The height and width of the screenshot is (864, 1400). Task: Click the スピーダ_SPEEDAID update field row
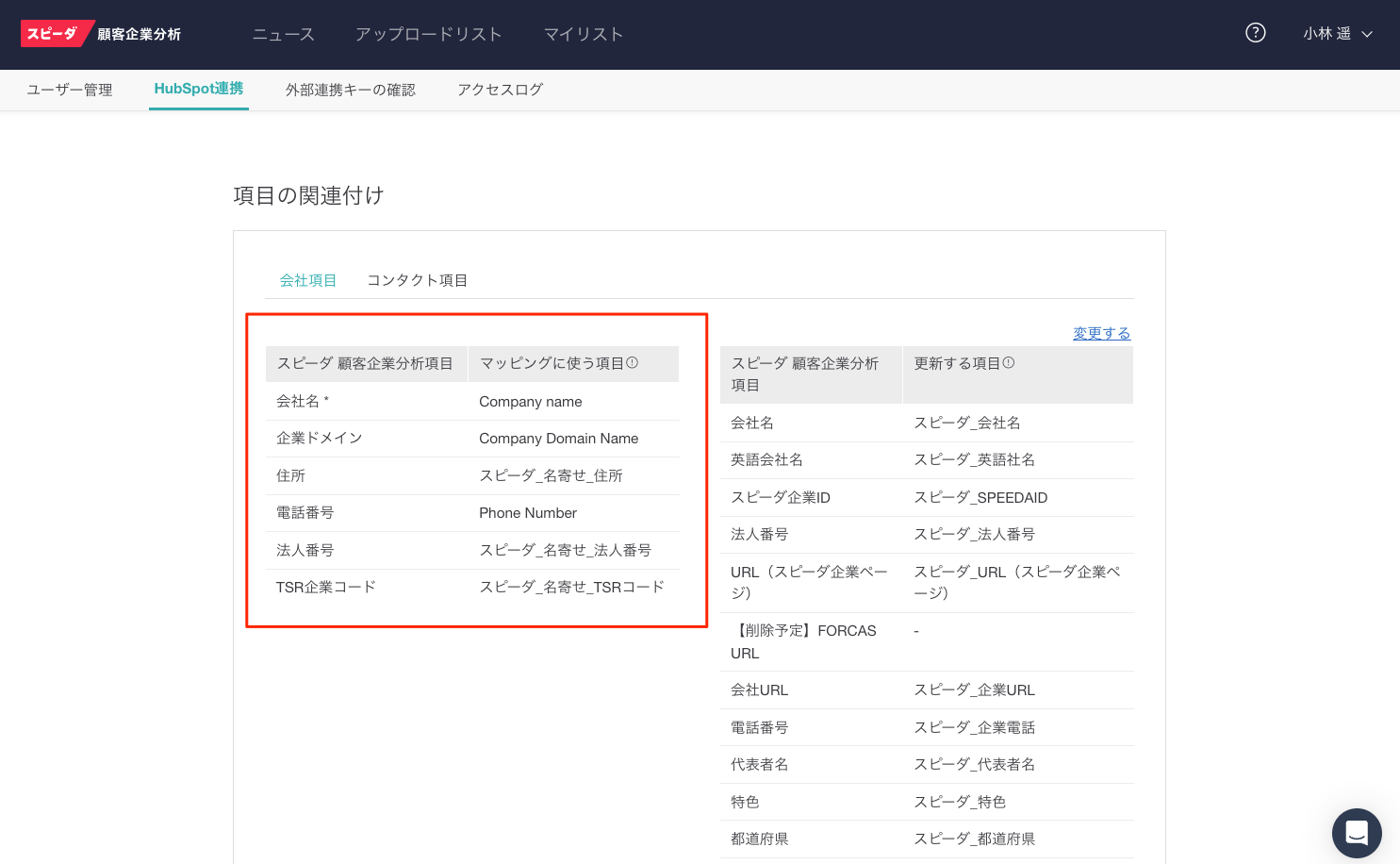[x=980, y=497]
